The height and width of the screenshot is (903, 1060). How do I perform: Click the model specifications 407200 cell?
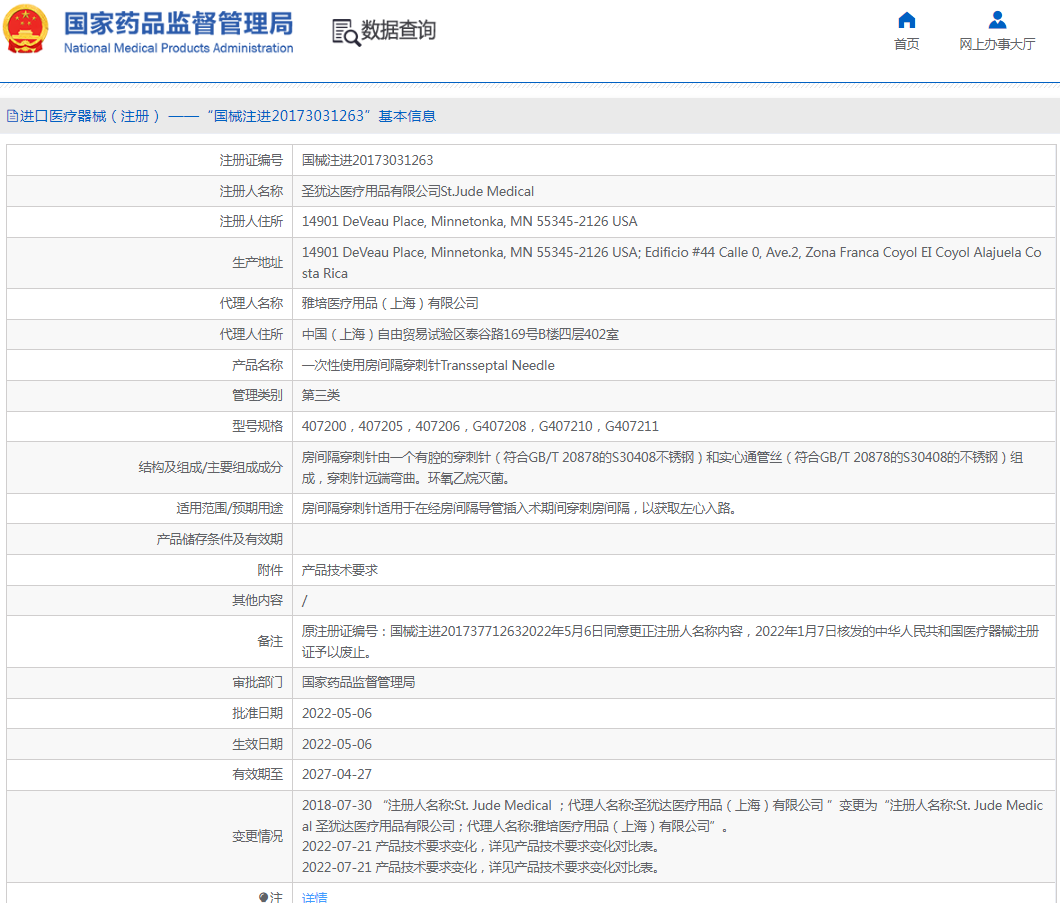click(480, 426)
